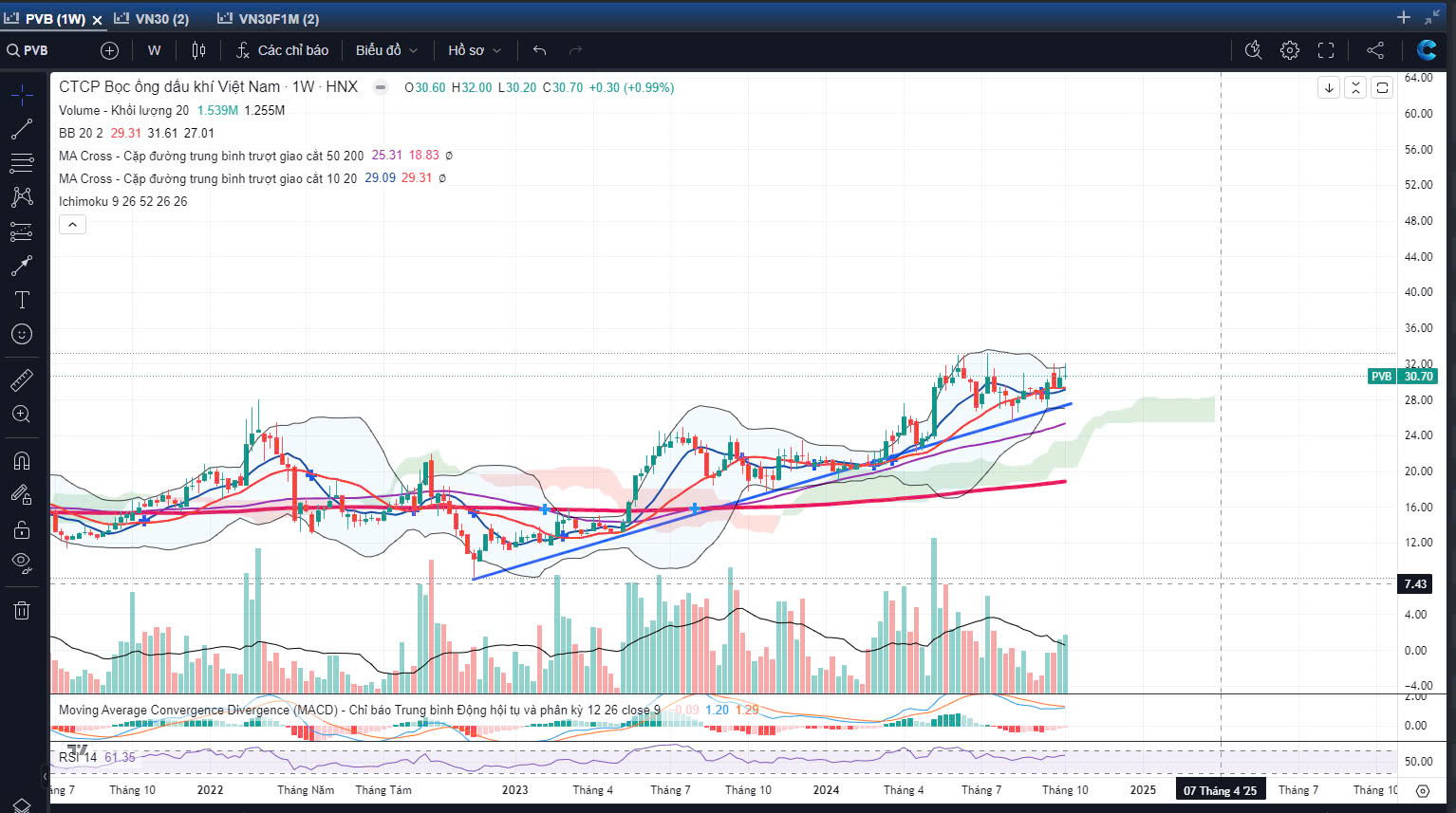Add a new chart tab
The height and width of the screenshot is (813, 1456).
(1404, 17)
